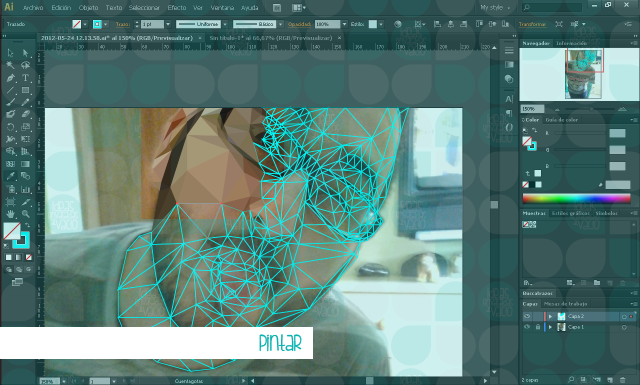Switch to the Mesas de trabajo tab
This screenshot has height=385, width=640.
(x=565, y=304)
